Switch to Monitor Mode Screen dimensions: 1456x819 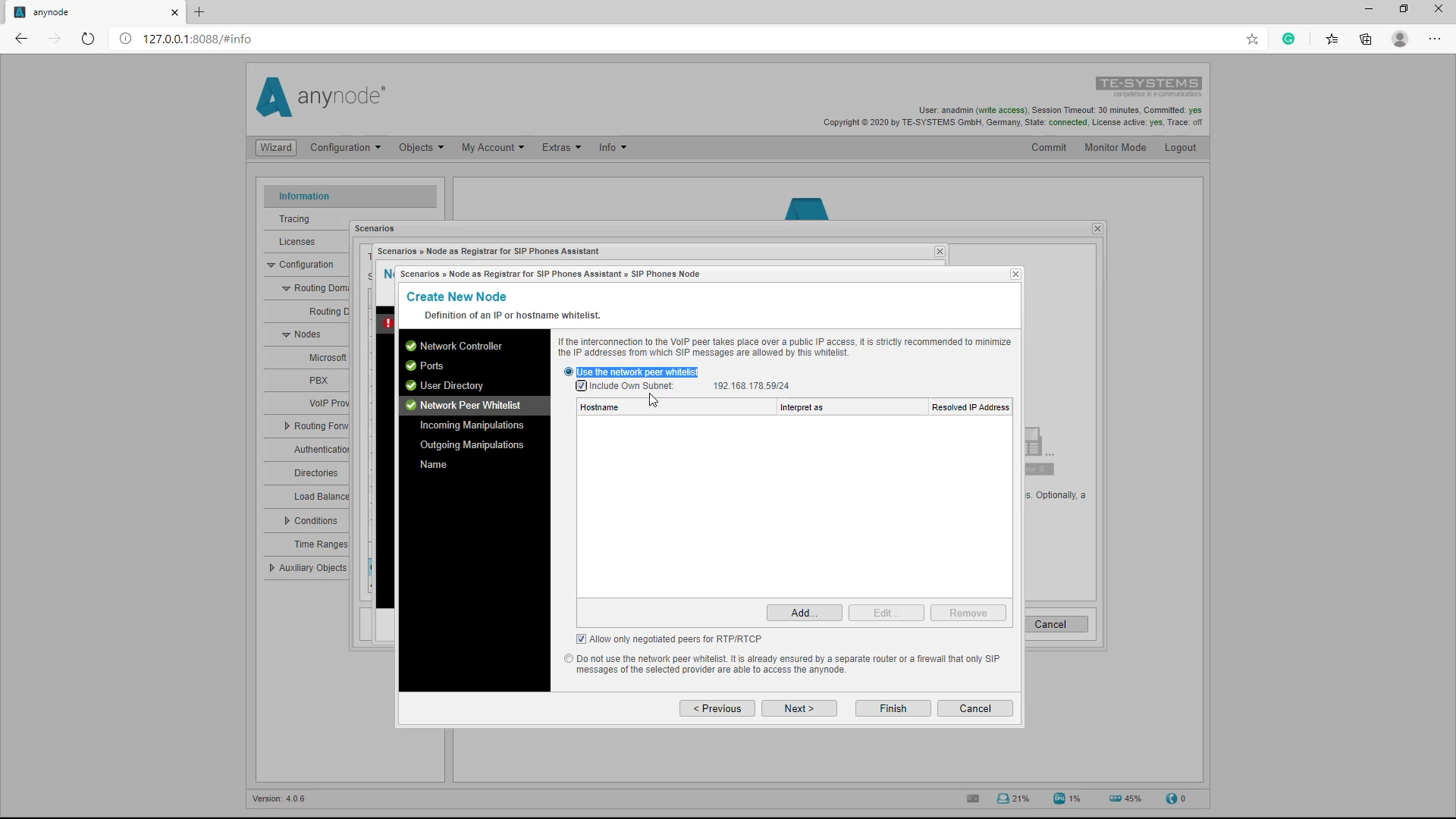click(1115, 147)
